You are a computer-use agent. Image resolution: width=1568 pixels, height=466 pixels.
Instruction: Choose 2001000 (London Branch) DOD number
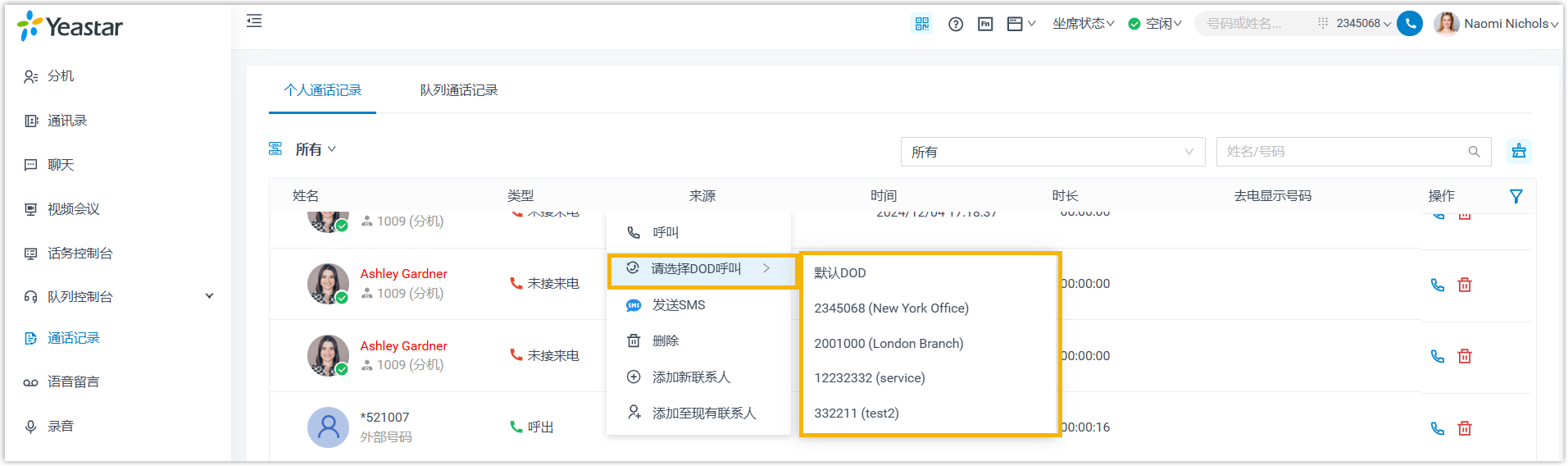pyautogui.click(x=889, y=344)
